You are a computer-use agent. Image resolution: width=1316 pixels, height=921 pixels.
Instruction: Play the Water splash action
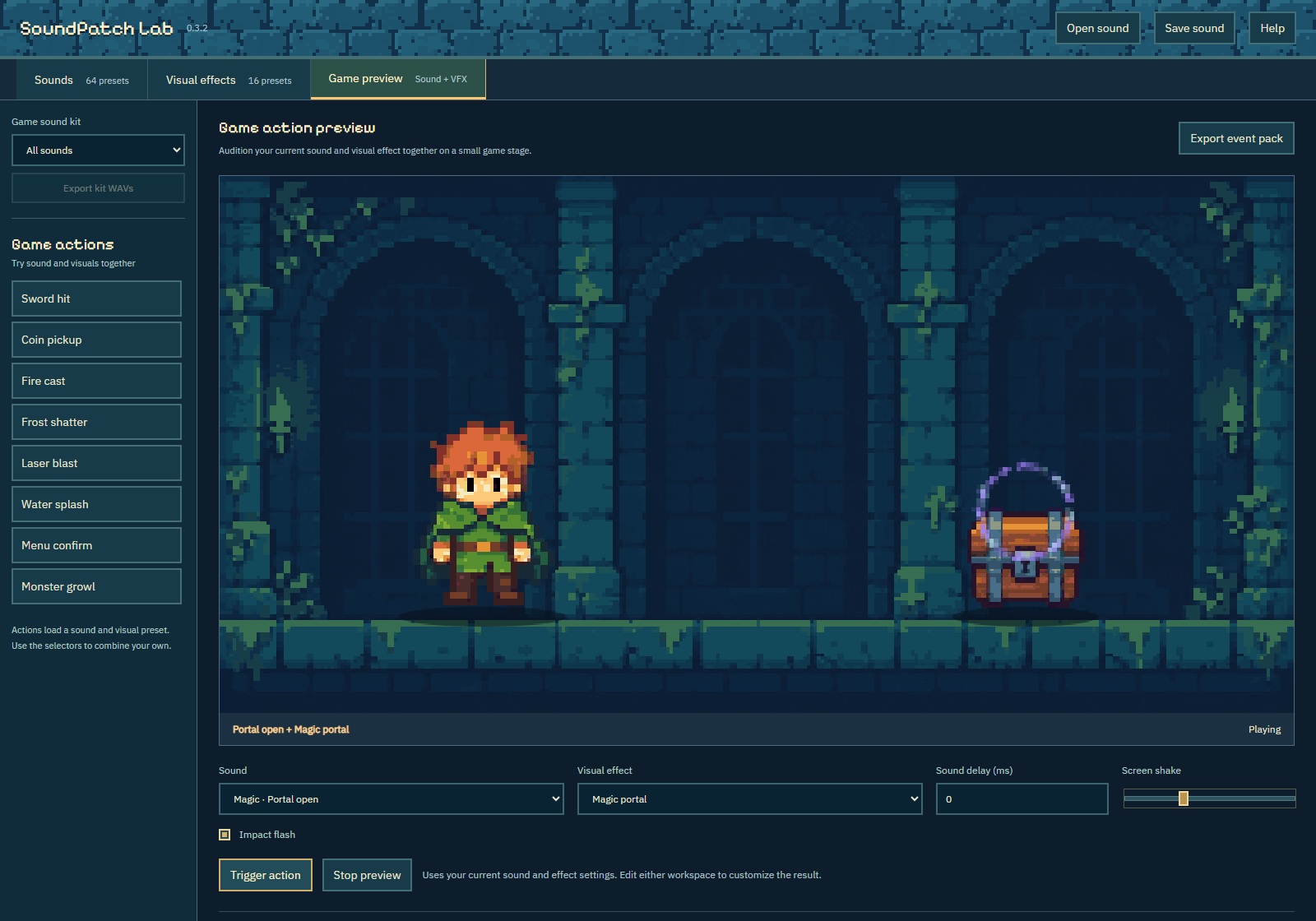point(96,504)
